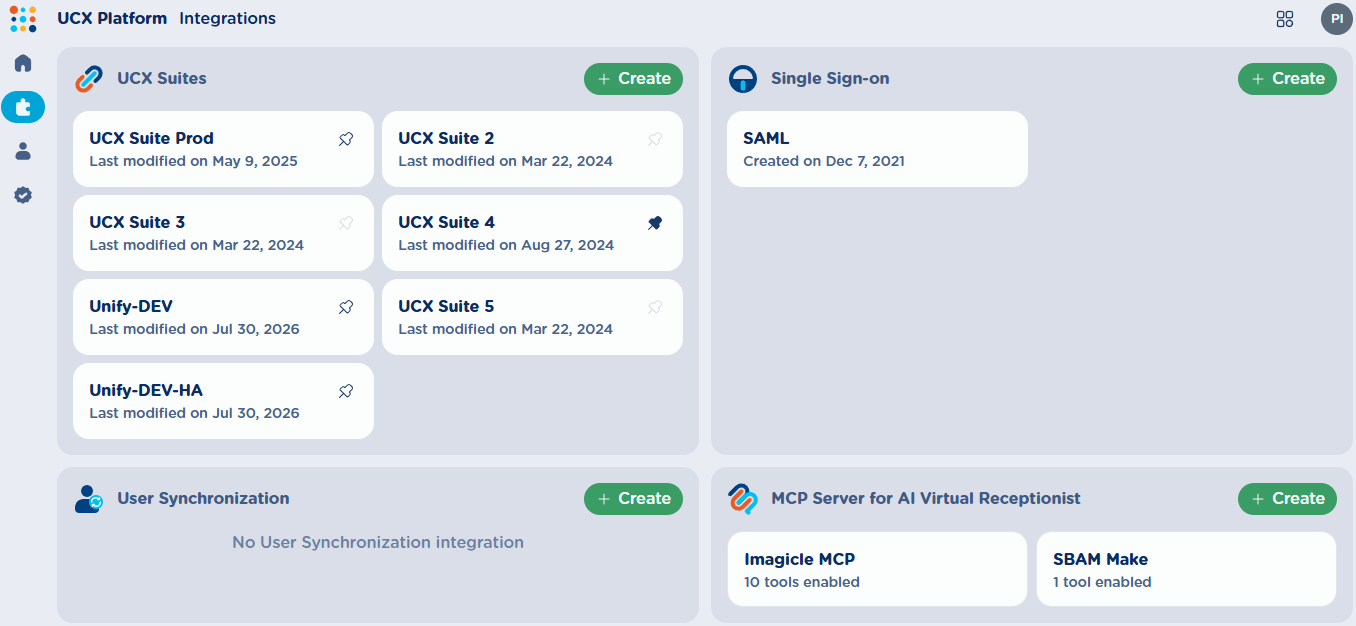Open the UCX Suite 4 card
Image resolution: width=1356 pixels, height=626 pixels.
[532, 233]
